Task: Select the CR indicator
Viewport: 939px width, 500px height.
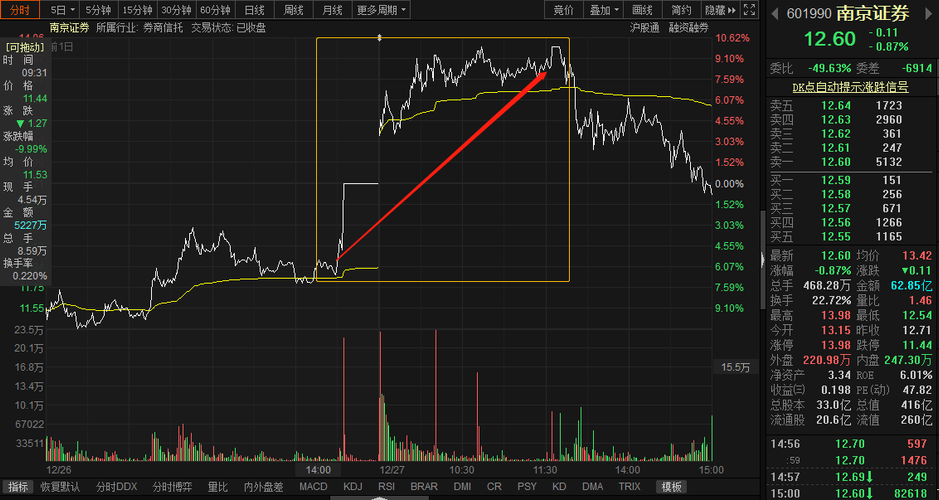Action: (494, 487)
